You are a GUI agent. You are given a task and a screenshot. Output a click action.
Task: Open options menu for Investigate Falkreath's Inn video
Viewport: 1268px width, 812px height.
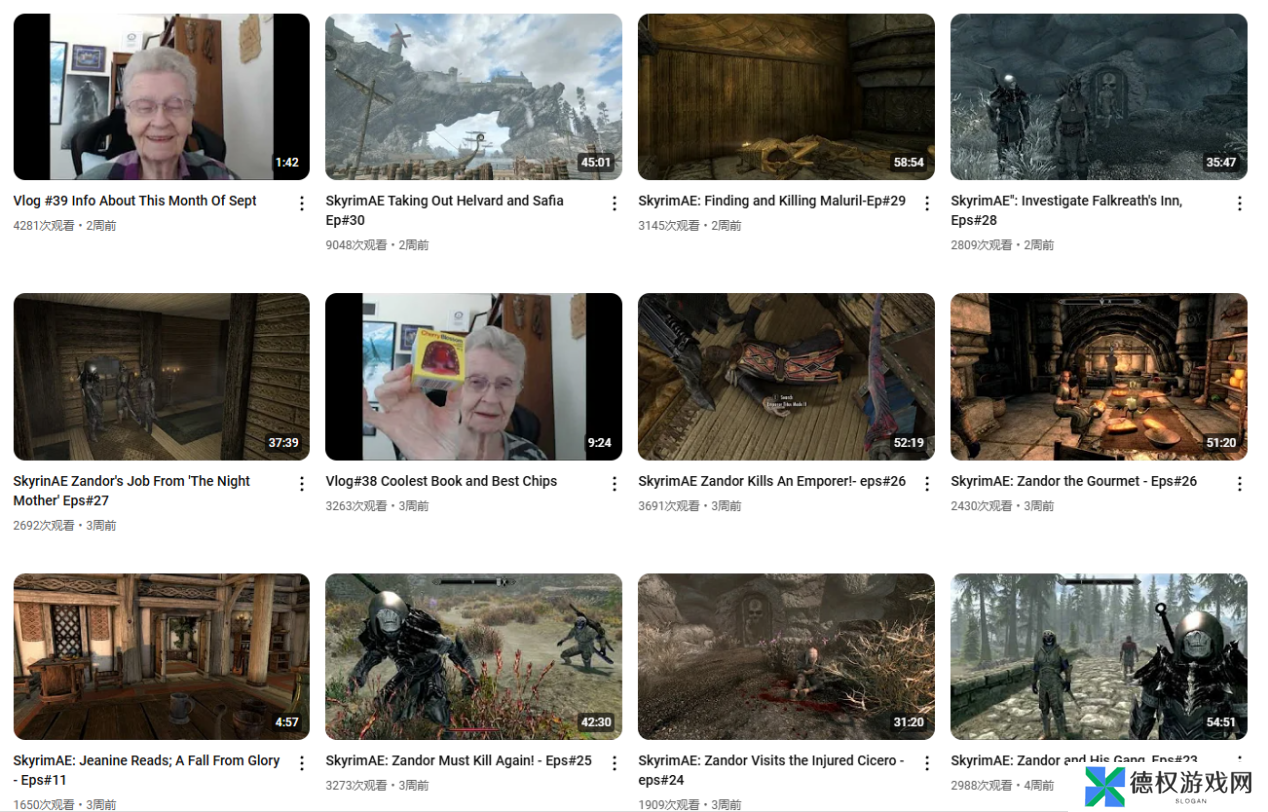click(1240, 204)
